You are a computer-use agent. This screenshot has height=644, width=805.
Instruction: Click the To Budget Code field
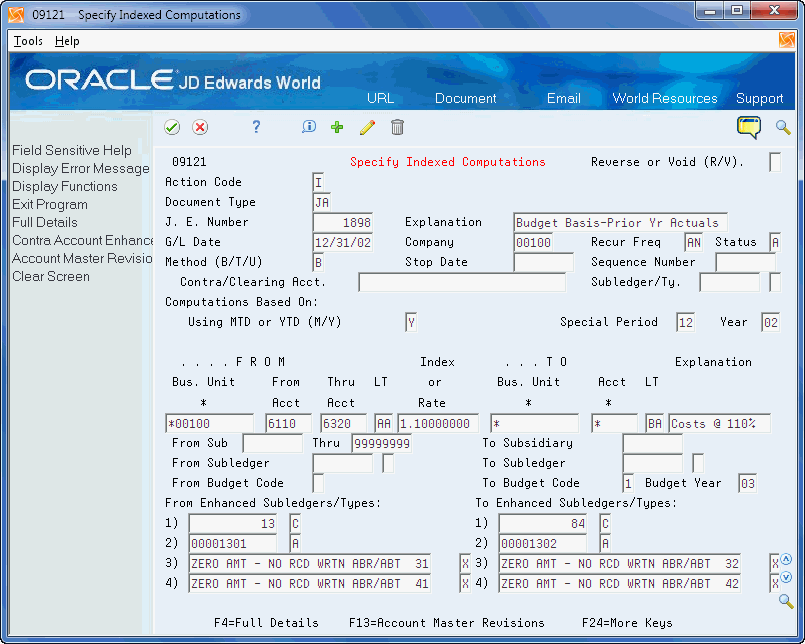click(x=628, y=484)
